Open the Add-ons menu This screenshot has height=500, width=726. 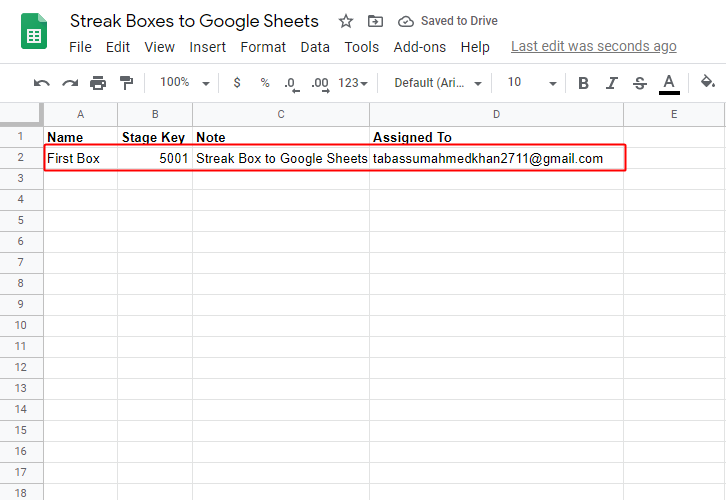pos(419,47)
